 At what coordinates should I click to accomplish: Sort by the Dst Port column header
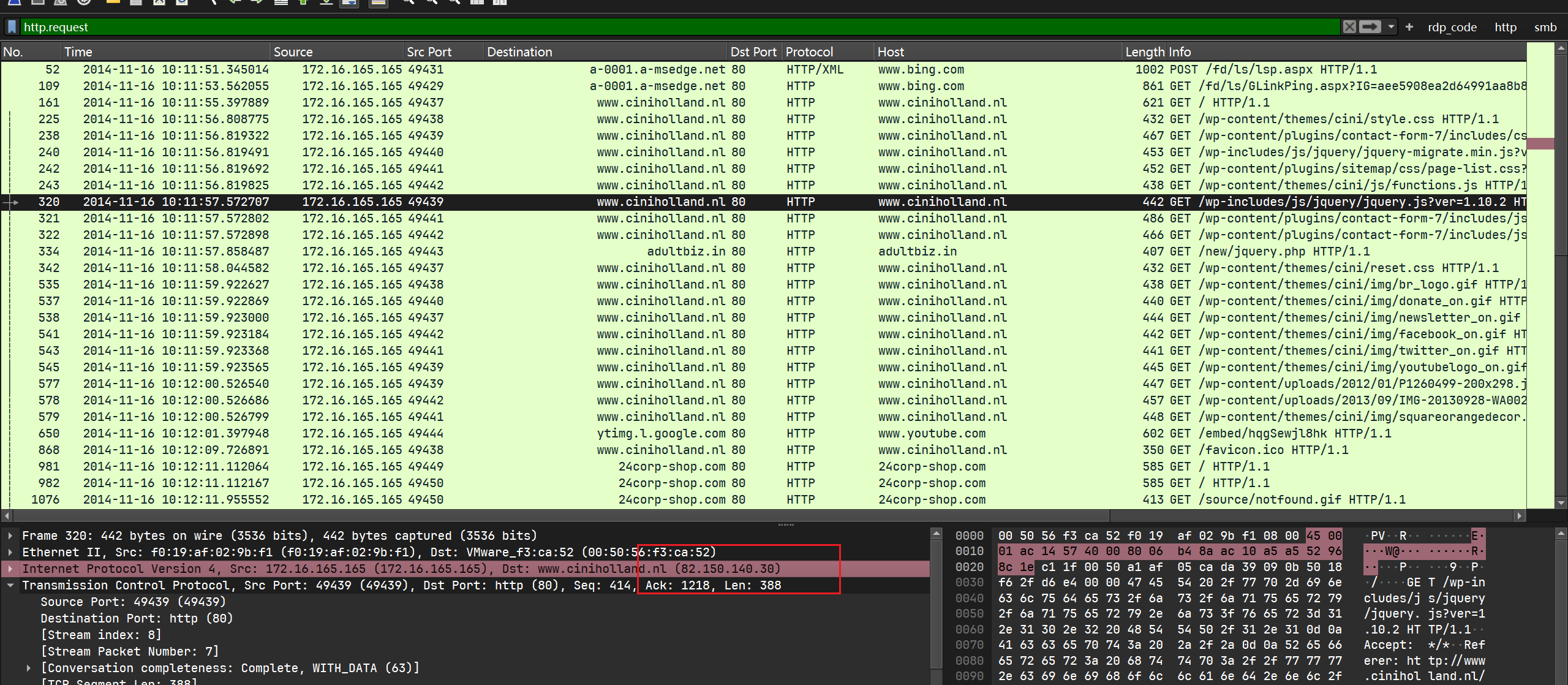[x=753, y=52]
